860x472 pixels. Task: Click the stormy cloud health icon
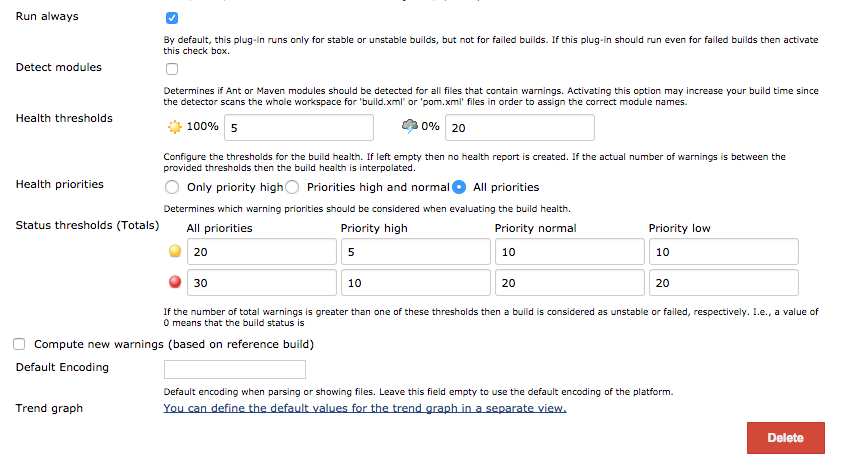[x=409, y=127]
